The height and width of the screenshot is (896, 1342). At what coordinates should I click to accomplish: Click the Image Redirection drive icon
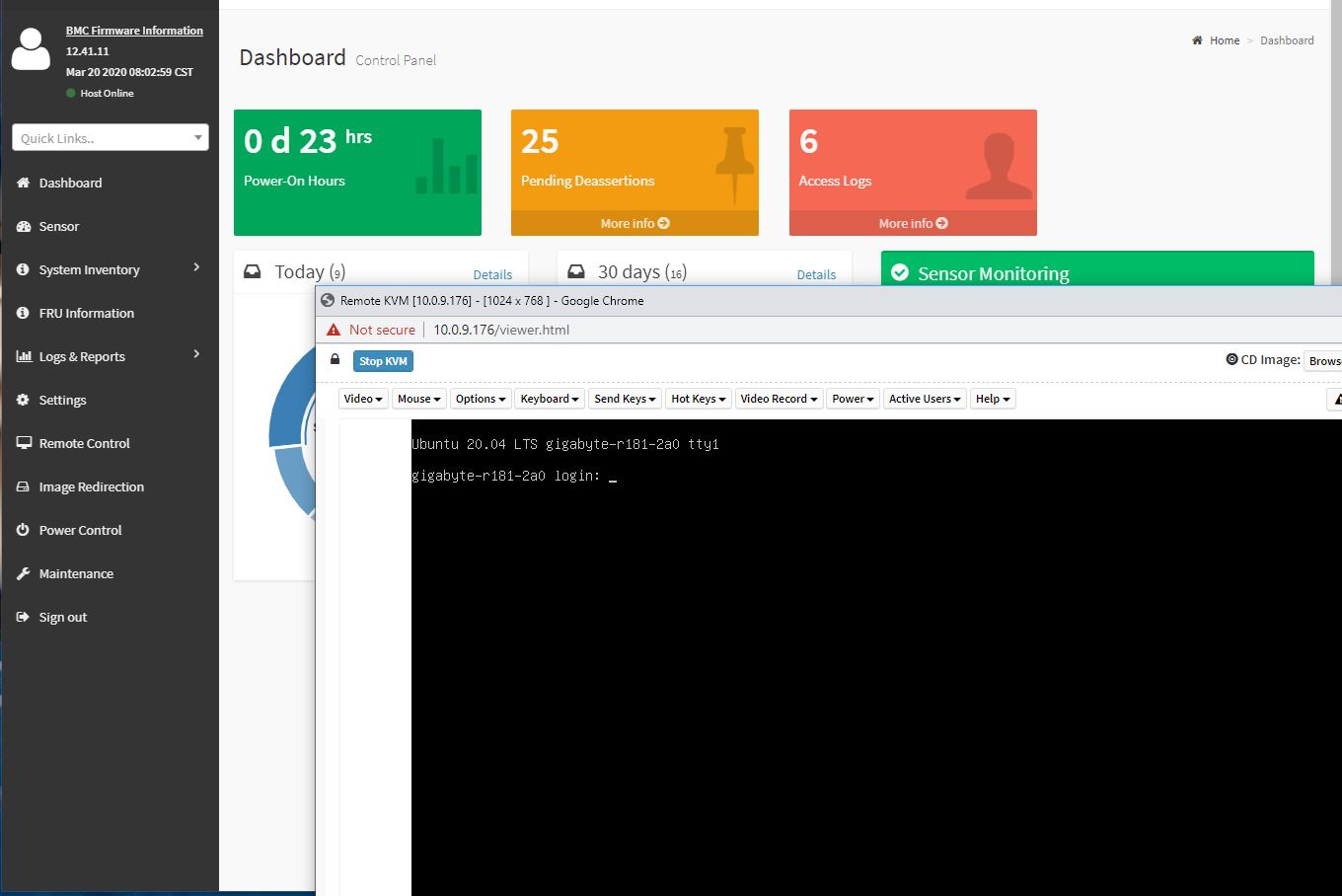tap(23, 486)
